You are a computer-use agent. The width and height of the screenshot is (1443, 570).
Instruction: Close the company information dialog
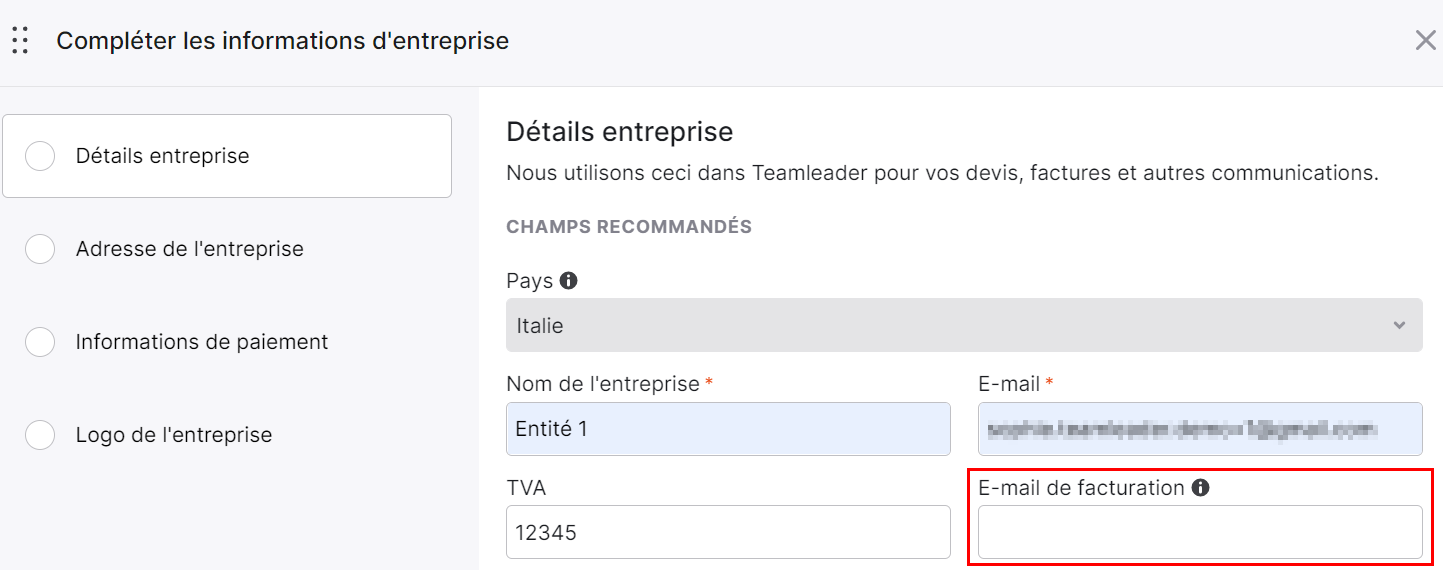tap(1425, 41)
